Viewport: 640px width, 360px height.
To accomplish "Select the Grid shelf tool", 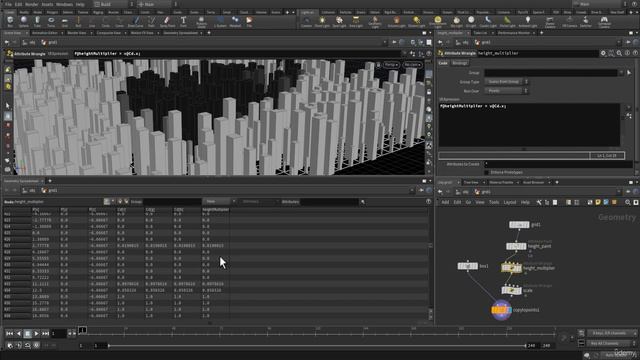I will [x=65, y=22].
